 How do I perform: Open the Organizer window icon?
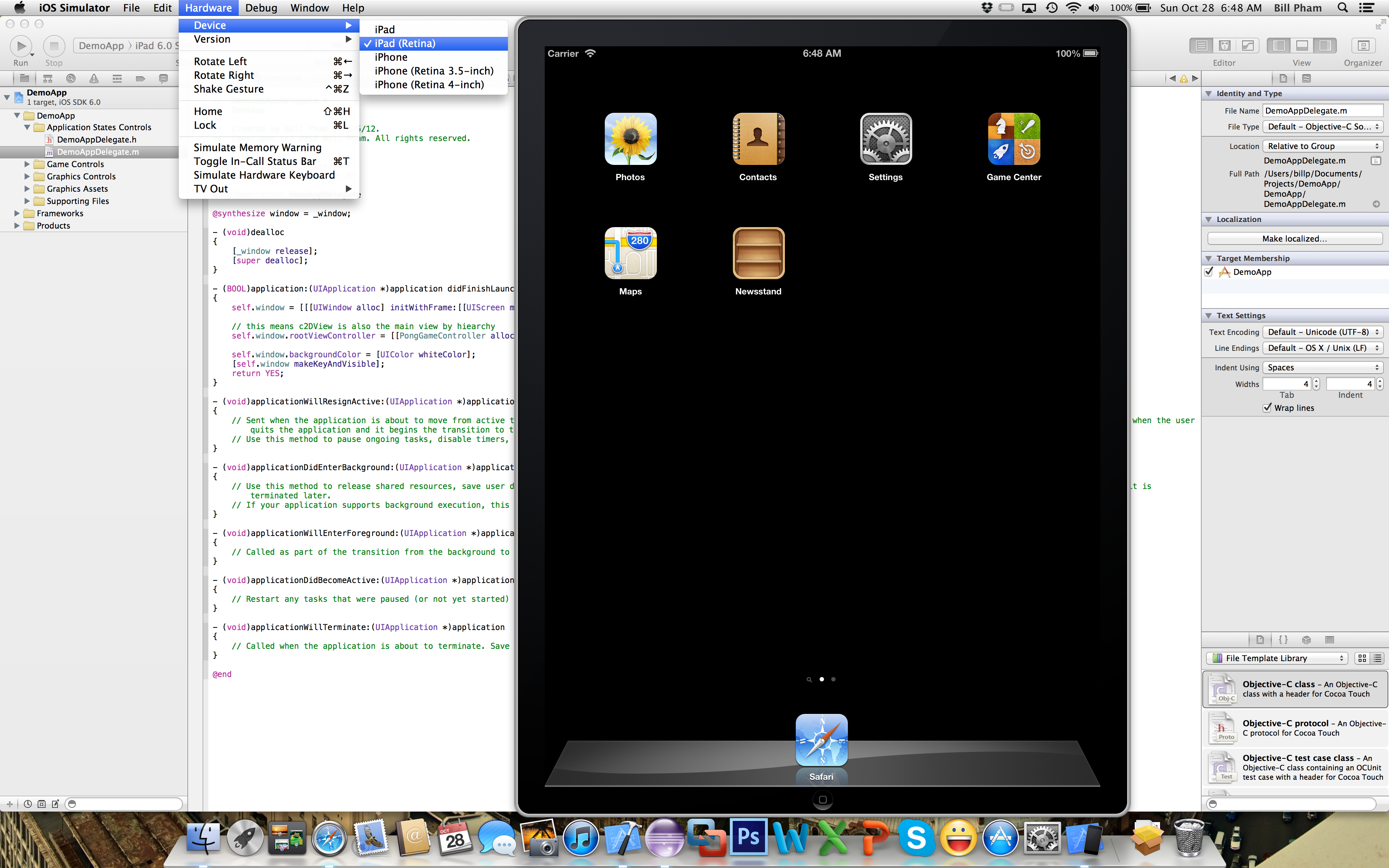[x=1363, y=46]
